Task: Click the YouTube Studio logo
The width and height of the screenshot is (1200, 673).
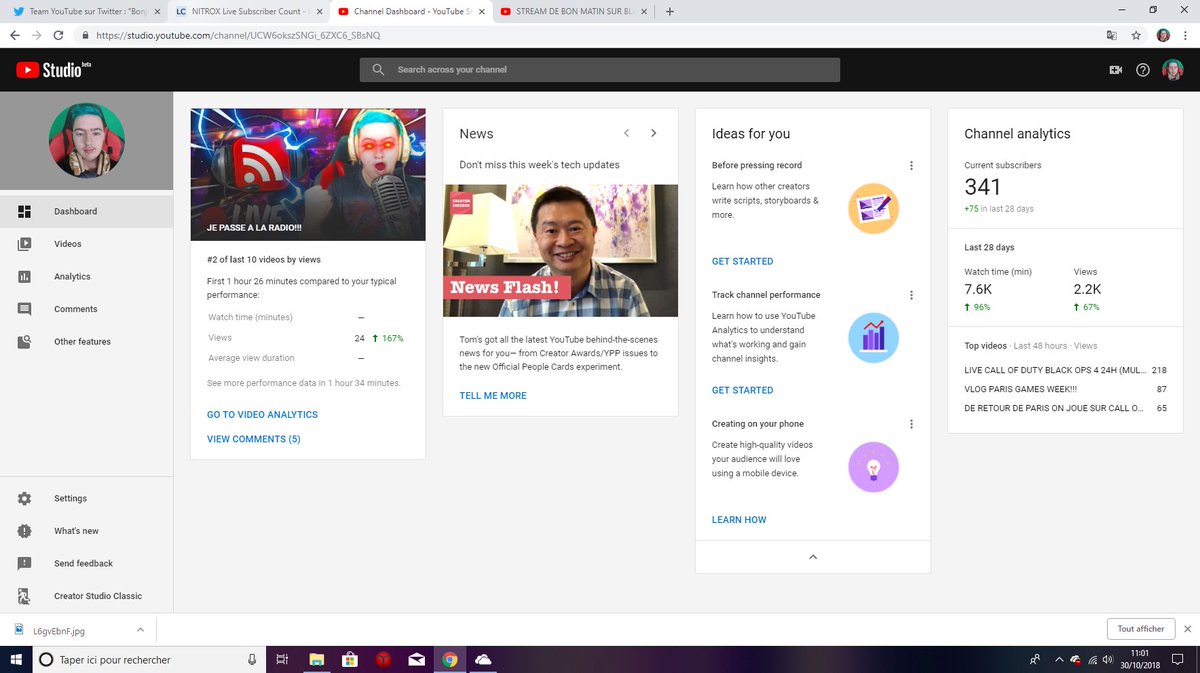Action: [x=53, y=70]
